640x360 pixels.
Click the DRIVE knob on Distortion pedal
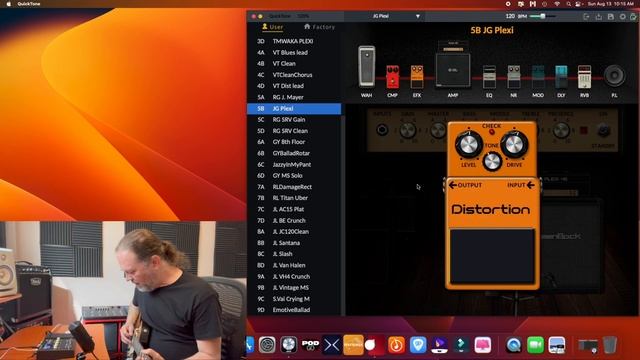click(514, 144)
